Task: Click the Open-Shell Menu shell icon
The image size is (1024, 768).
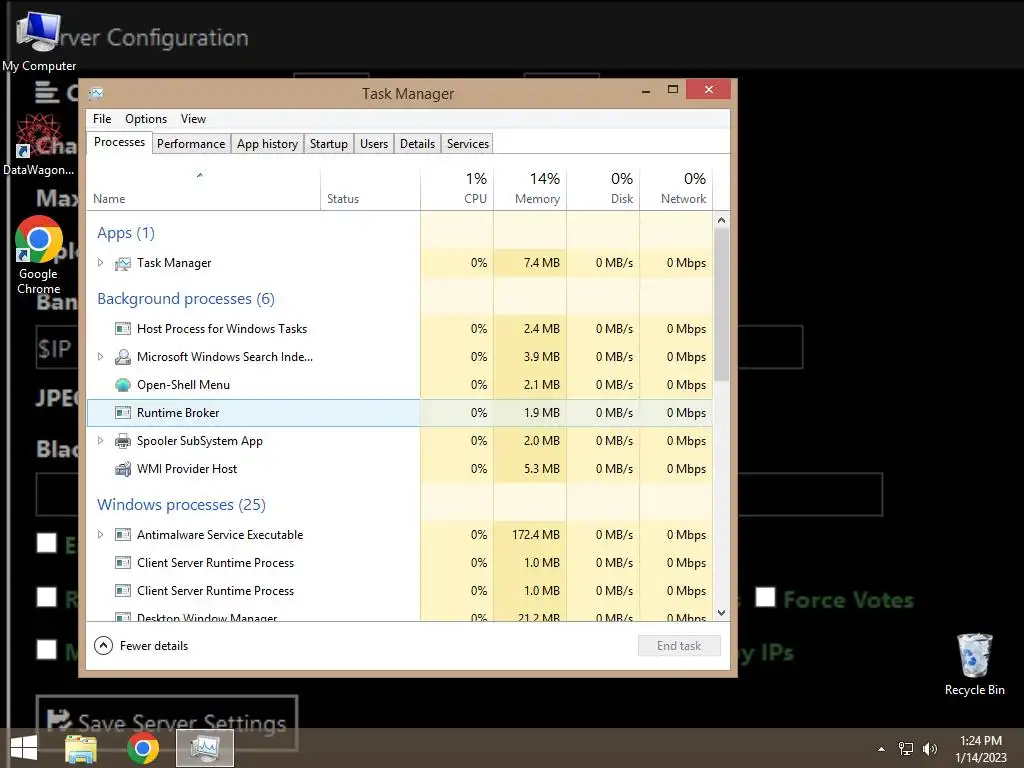Action: click(x=123, y=385)
